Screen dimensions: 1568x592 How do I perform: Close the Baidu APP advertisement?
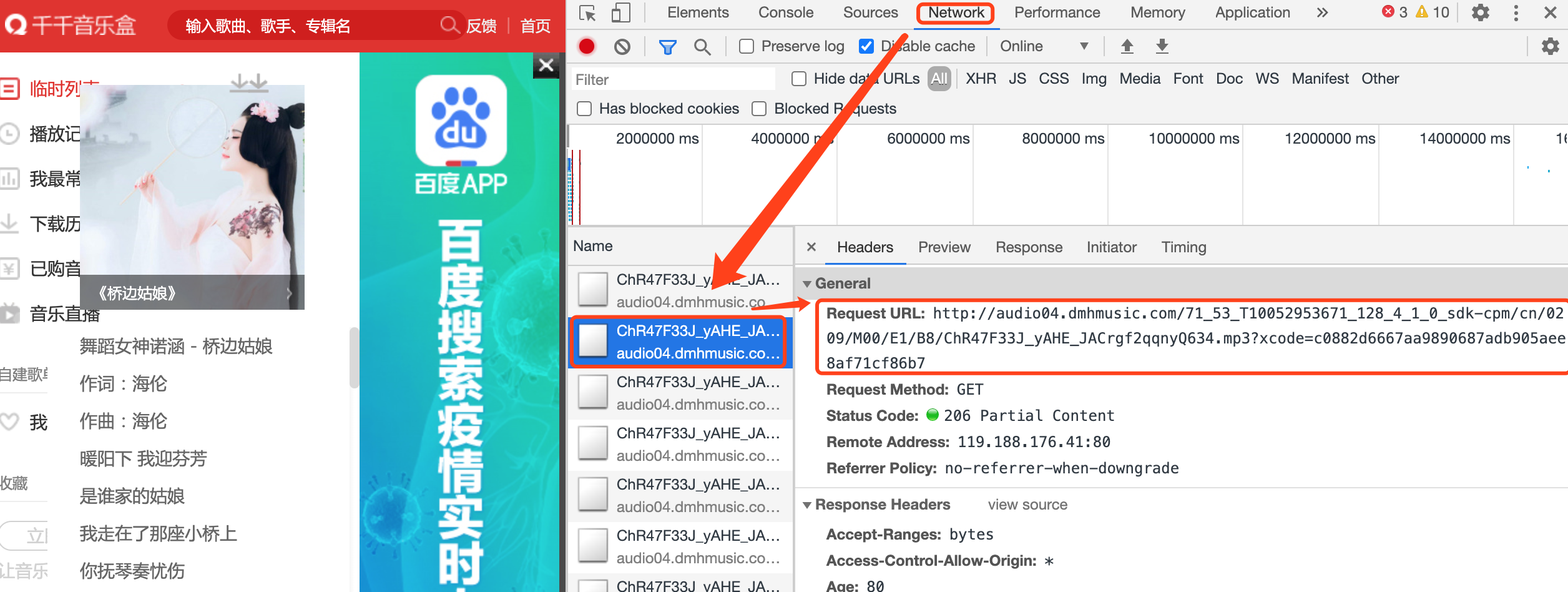point(546,65)
